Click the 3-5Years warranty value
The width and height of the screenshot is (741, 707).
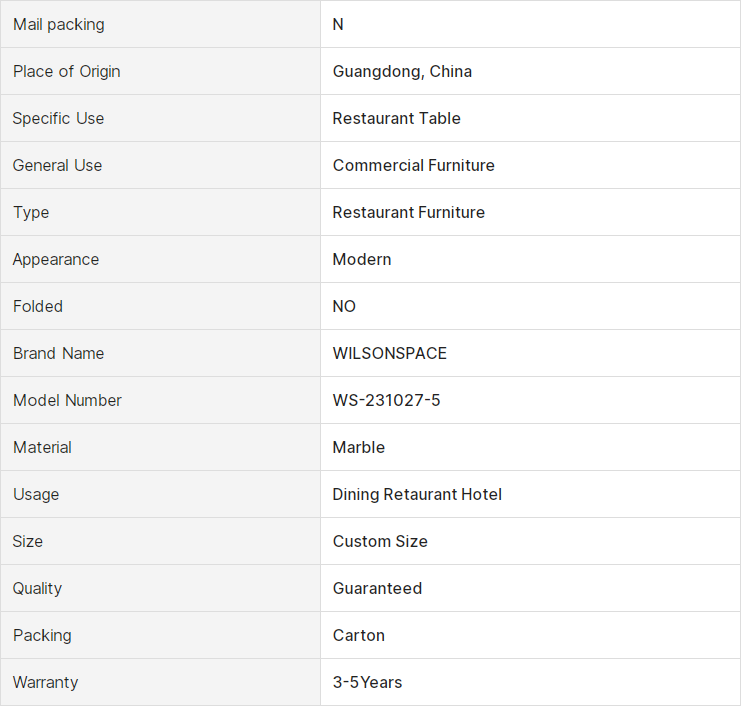click(367, 682)
